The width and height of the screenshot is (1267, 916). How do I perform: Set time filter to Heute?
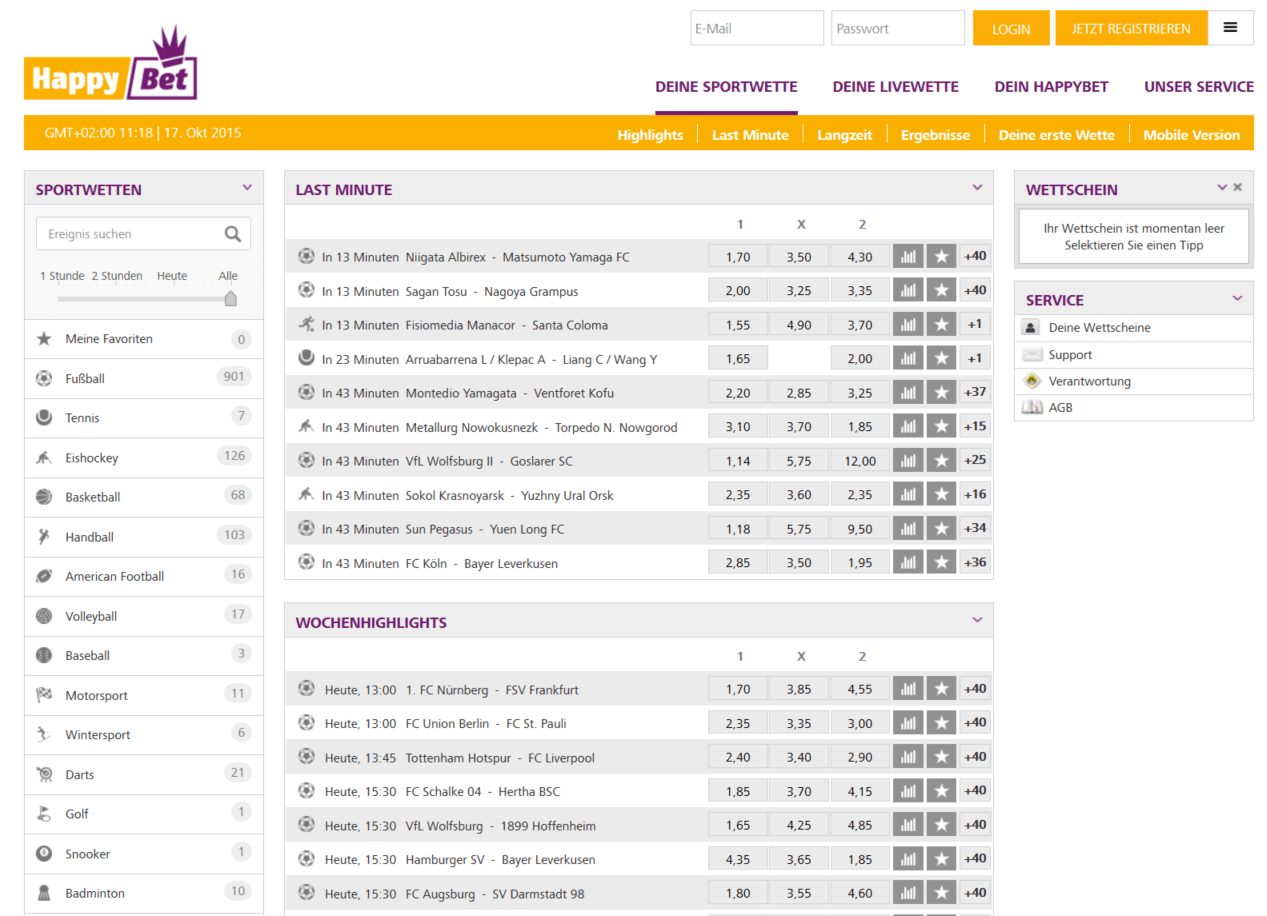(x=172, y=276)
